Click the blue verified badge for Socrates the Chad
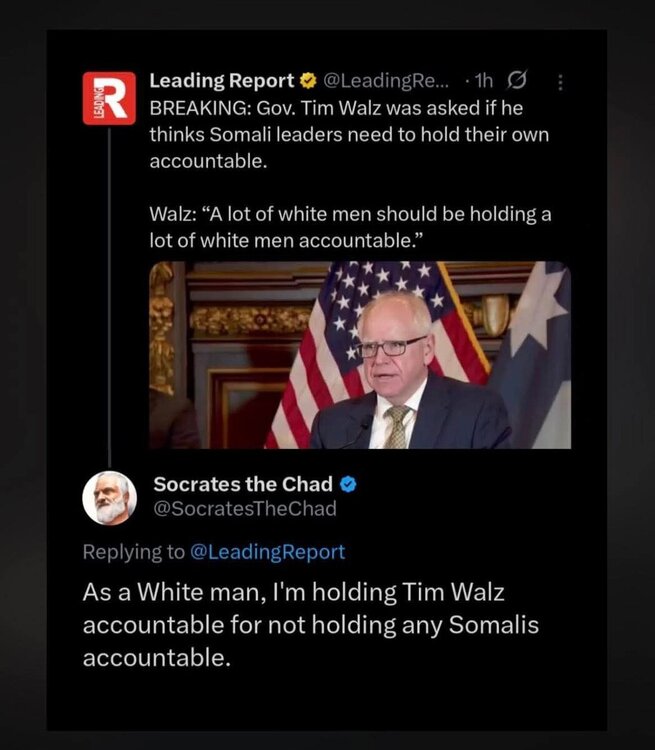 pos(348,485)
